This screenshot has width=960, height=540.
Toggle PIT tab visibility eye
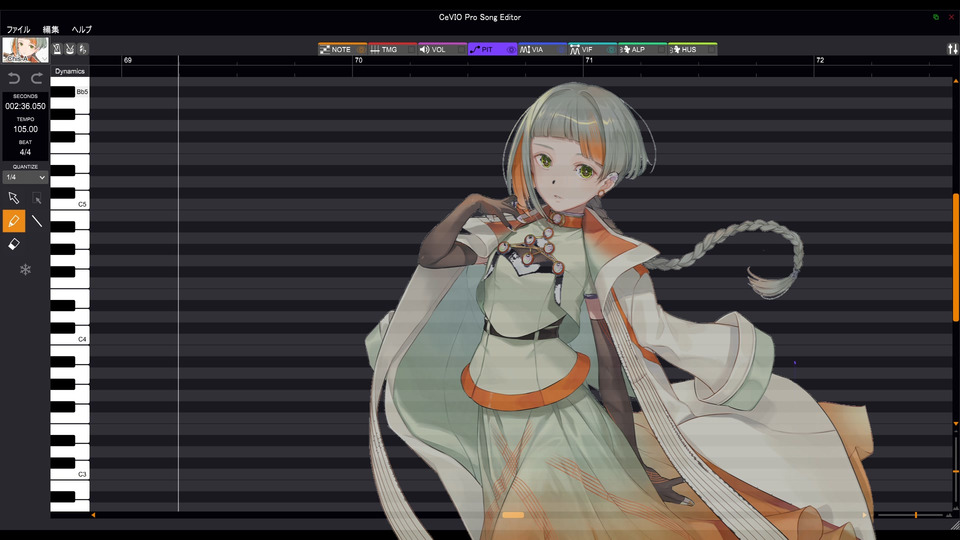point(511,50)
